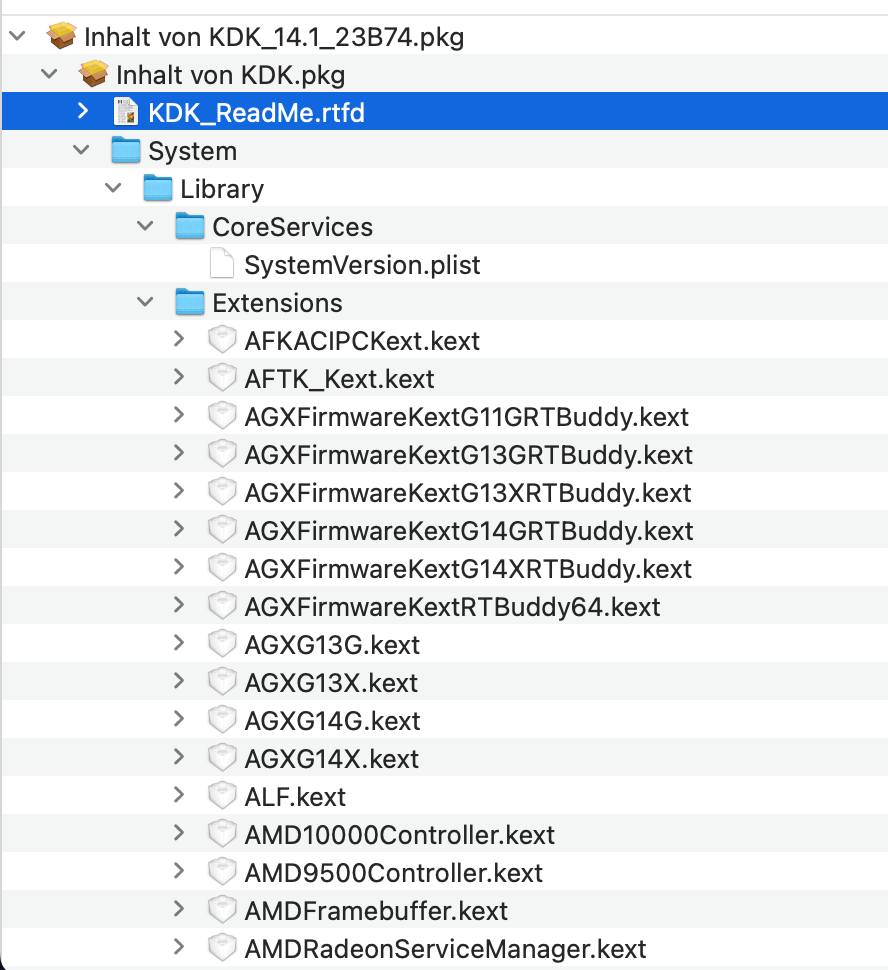Click the AFKACIPCKext.kext kext icon
Image resolution: width=888 pixels, height=970 pixels.
222,340
